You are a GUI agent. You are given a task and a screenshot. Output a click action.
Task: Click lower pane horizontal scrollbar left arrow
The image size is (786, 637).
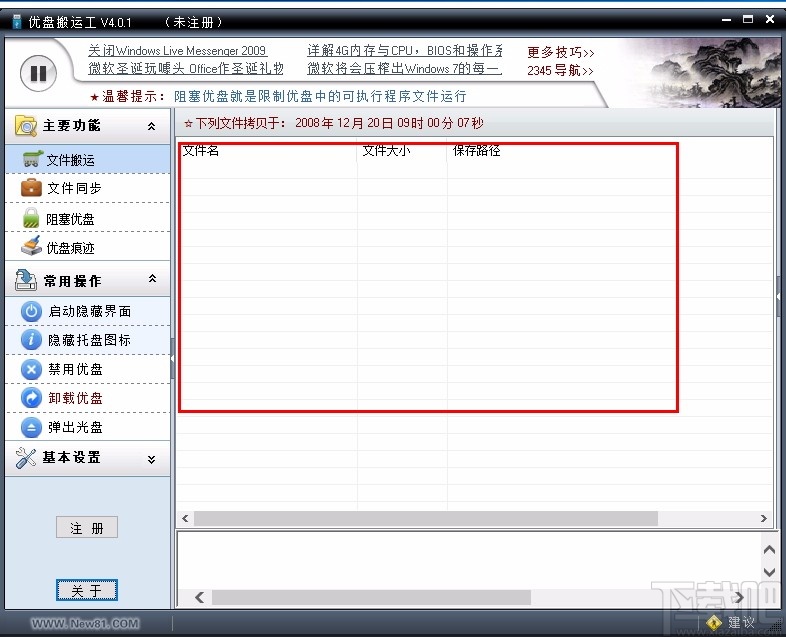pos(200,597)
